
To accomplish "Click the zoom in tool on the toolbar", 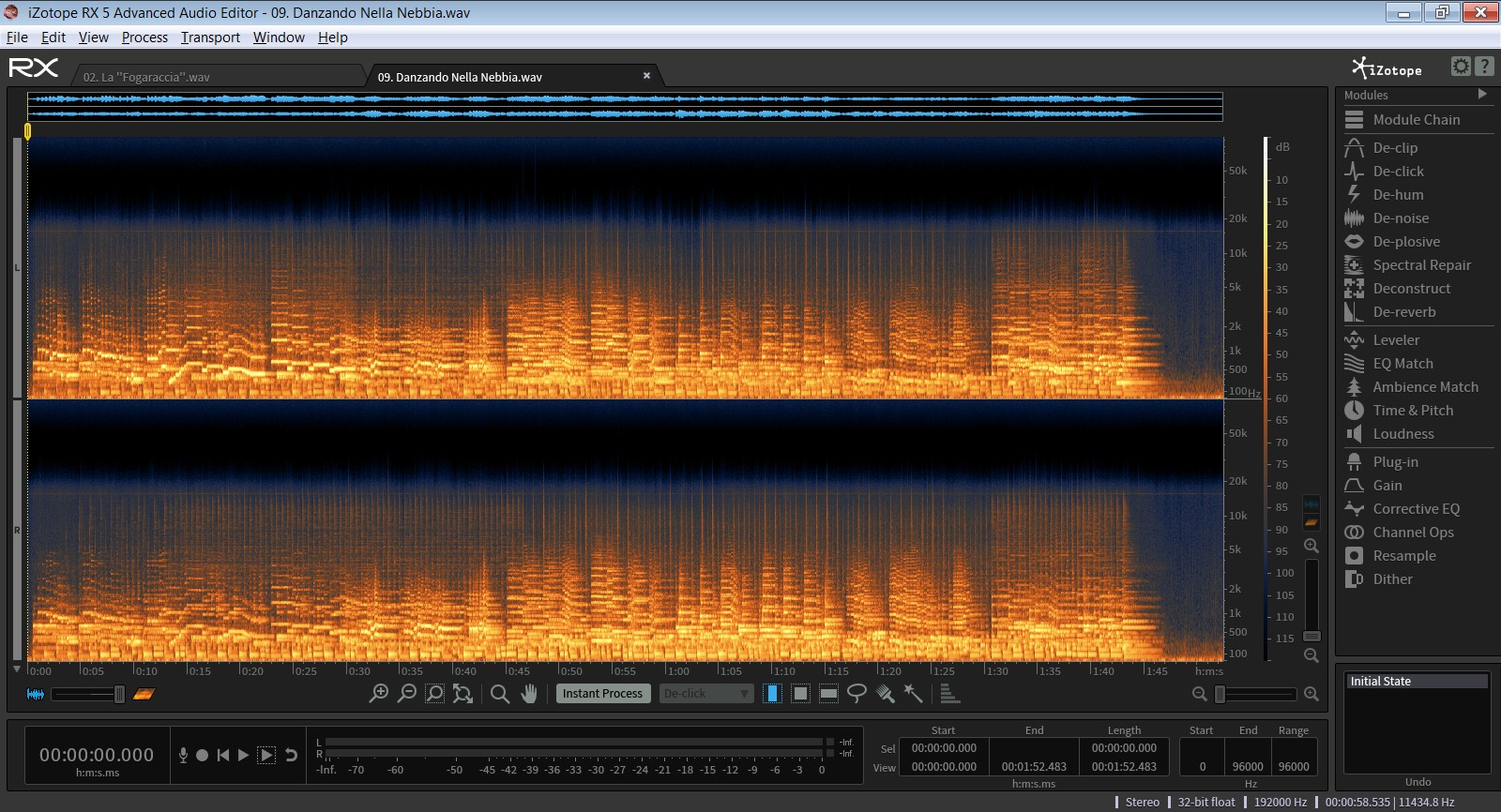I will point(379,694).
